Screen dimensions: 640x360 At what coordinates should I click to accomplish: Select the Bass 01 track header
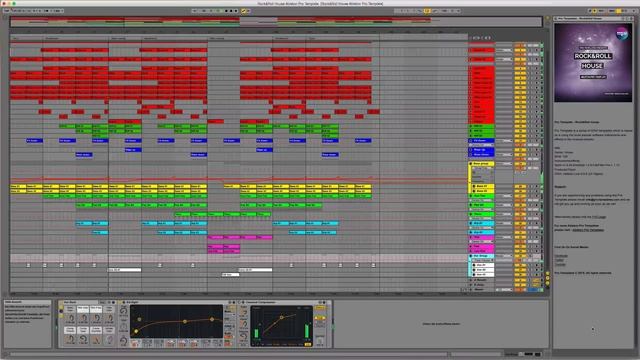tap(483, 187)
